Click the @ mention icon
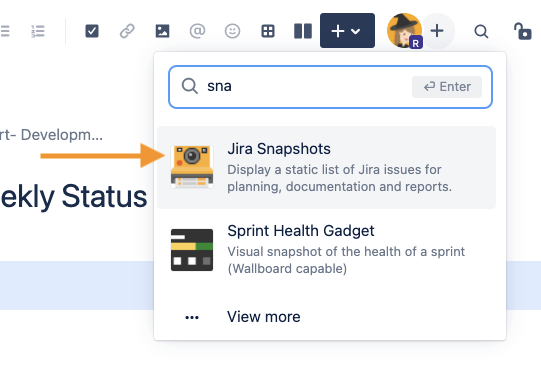Screen dimensions: 541x365 pos(197,31)
